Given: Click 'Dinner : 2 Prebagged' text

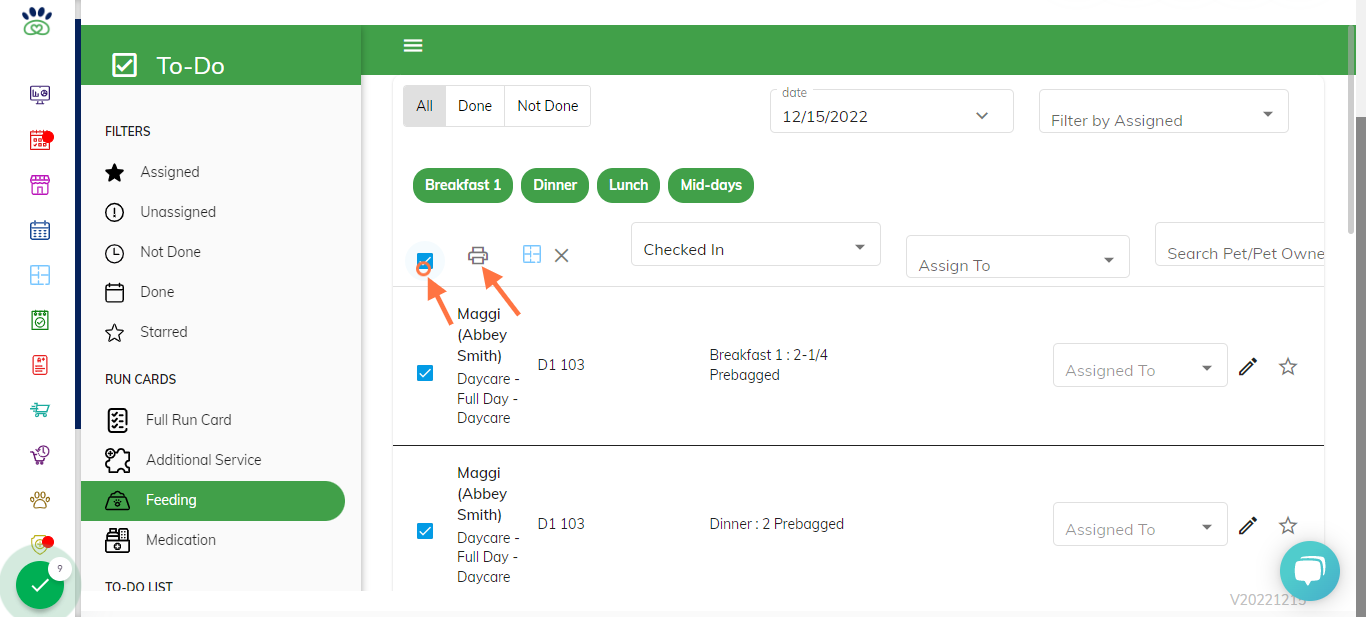Looking at the screenshot, I should pyautogui.click(x=776, y=524).
